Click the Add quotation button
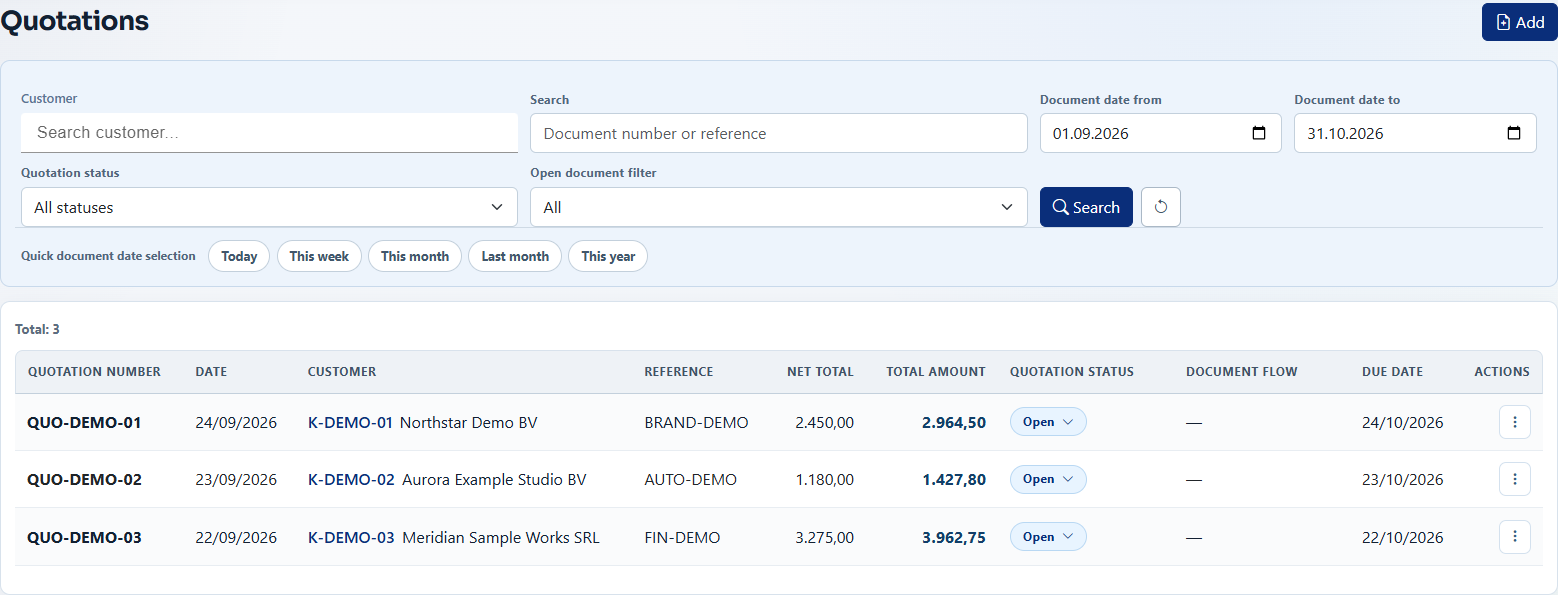The image size is (1558, 595). [1520, 22]
